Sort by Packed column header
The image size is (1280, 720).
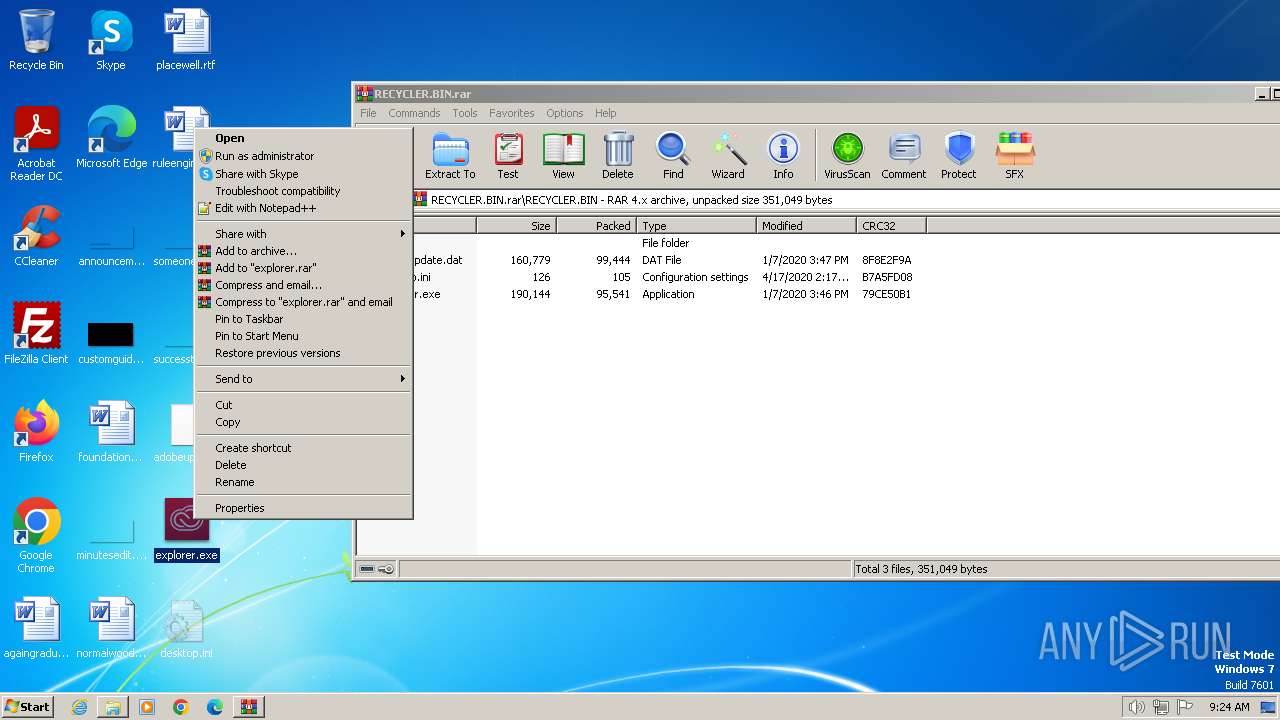596,226
